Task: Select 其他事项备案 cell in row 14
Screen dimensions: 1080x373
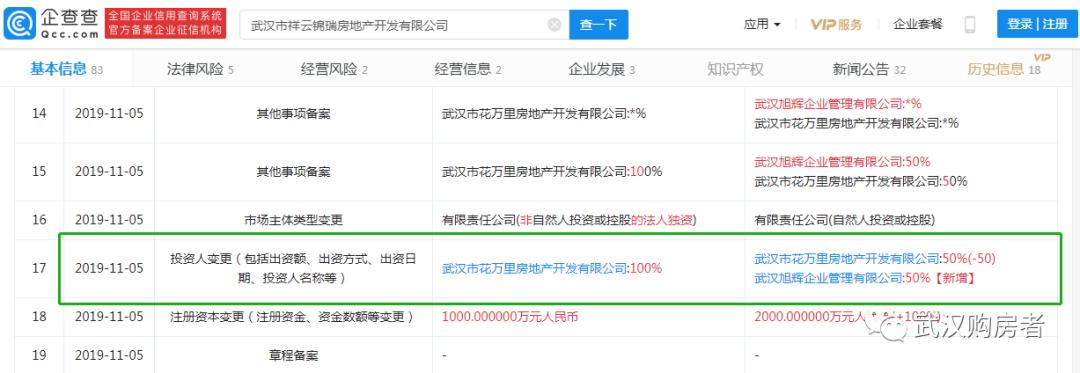Action: (293, 114)
